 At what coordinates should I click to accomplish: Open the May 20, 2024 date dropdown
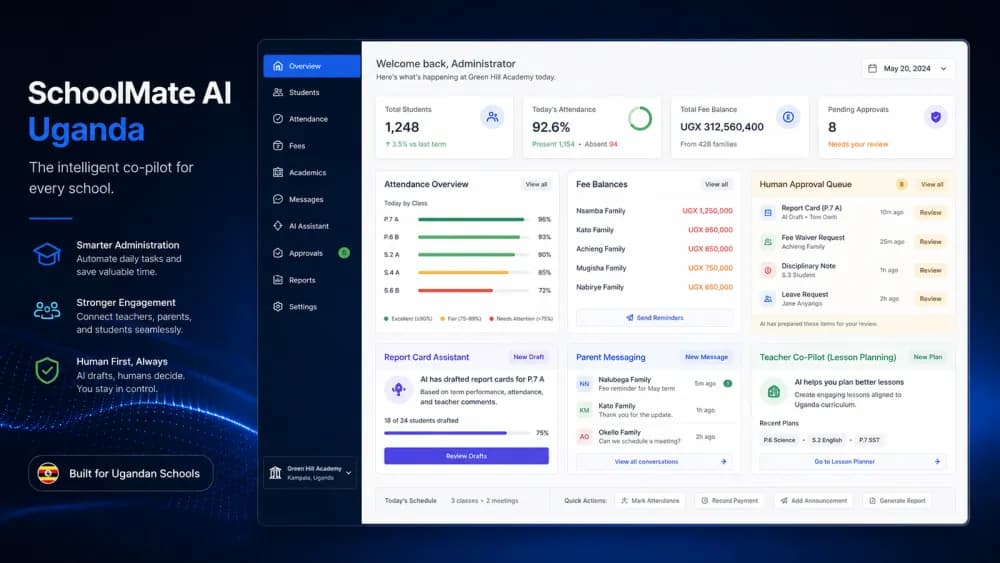909,68
